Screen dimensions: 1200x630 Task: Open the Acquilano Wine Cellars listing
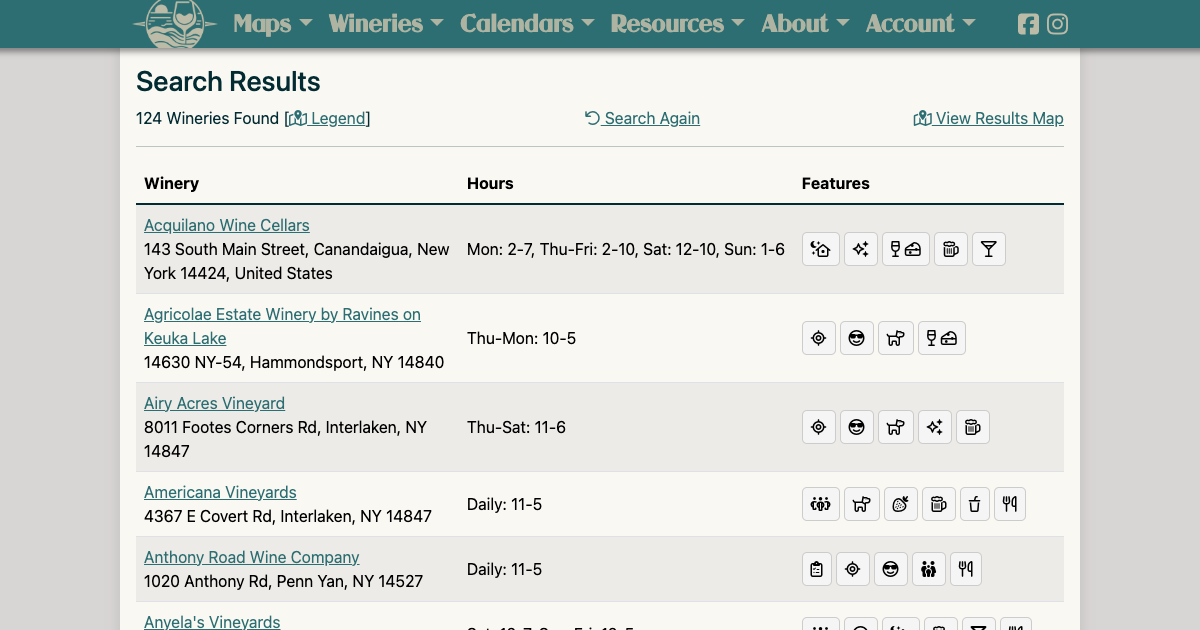[227, 225]
